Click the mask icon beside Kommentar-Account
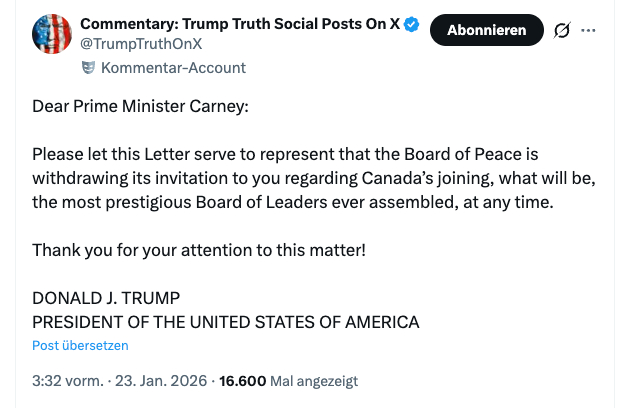The width and height of the screenshot is (621, 408). click(88, 68)
